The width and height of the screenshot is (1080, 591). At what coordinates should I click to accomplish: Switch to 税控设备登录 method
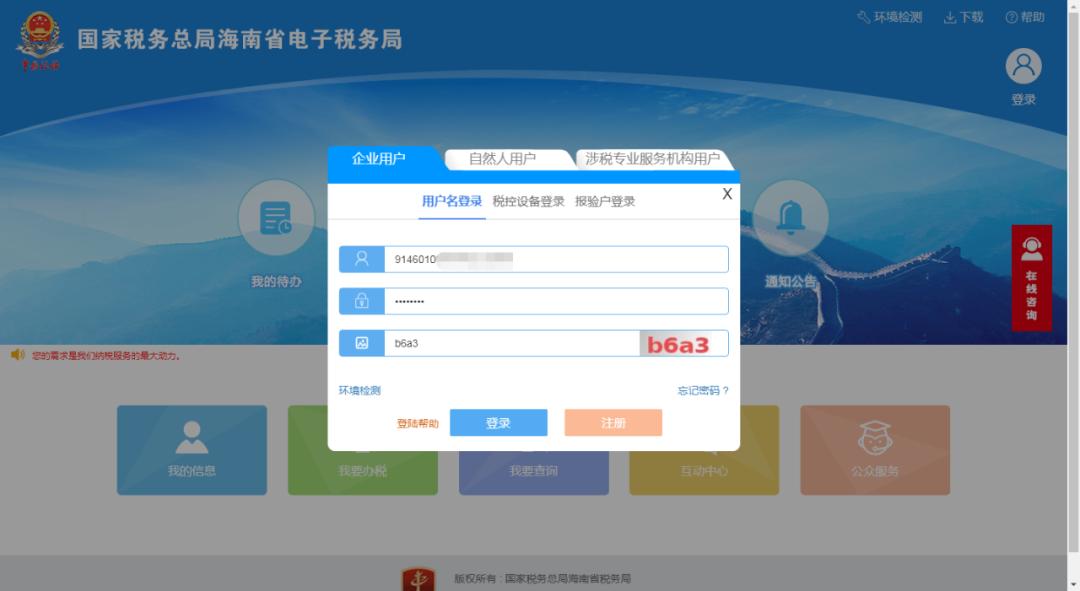click(528, 201)
